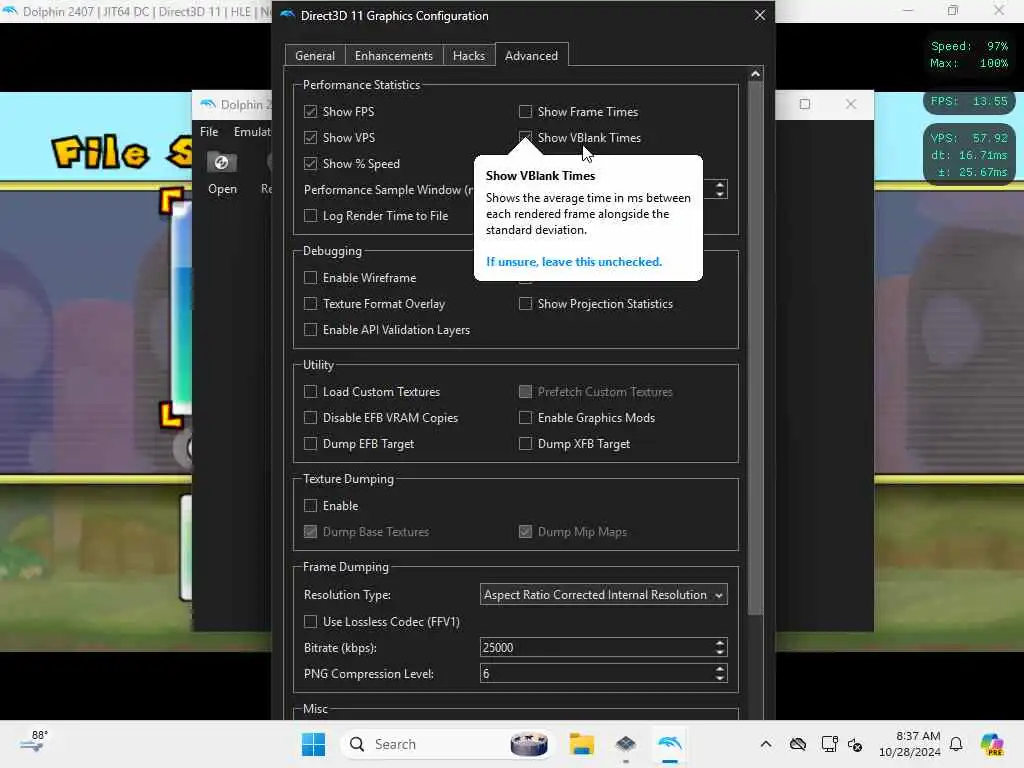Viewport: 1024px width, 768px height.
Task: Click the taskbar Search box
Action: (447, 744)
